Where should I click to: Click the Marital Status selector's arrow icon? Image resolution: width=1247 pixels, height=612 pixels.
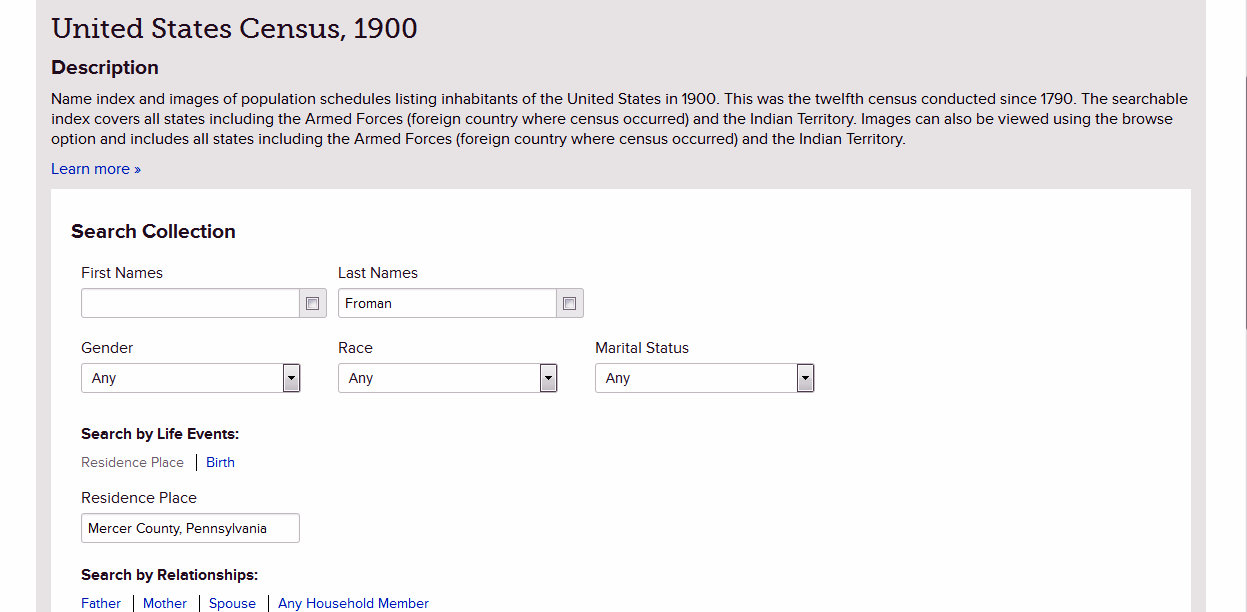[x=805, y=378]
